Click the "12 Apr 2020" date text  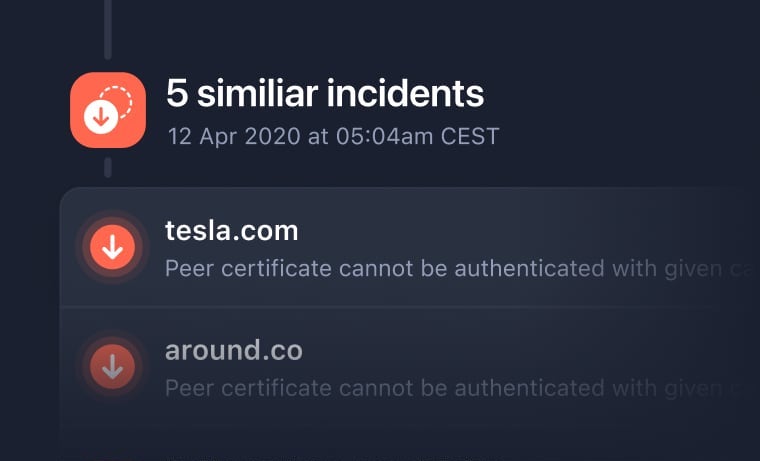[x=233, y=136]
